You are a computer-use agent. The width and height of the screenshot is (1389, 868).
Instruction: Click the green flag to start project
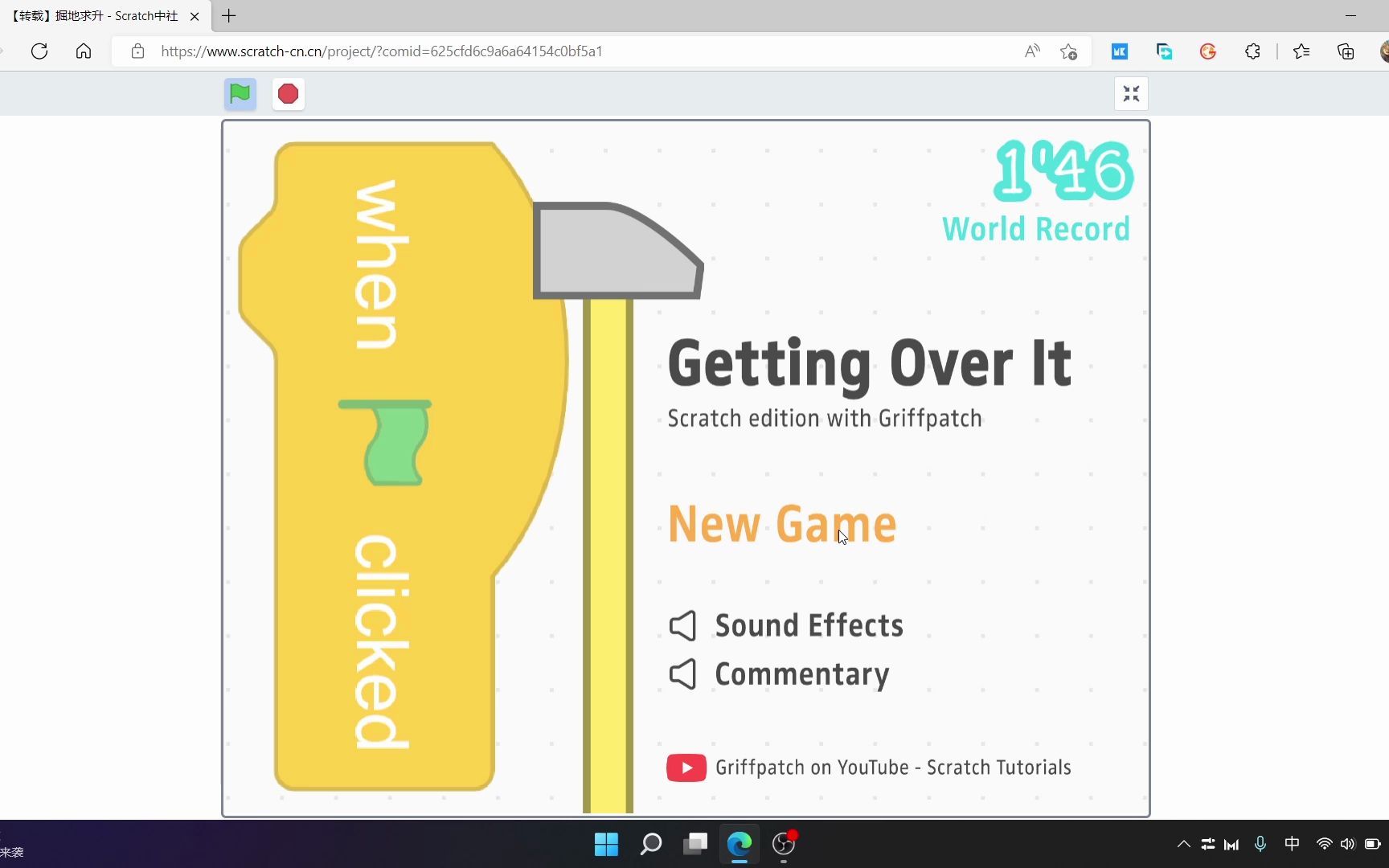(240, 94)
